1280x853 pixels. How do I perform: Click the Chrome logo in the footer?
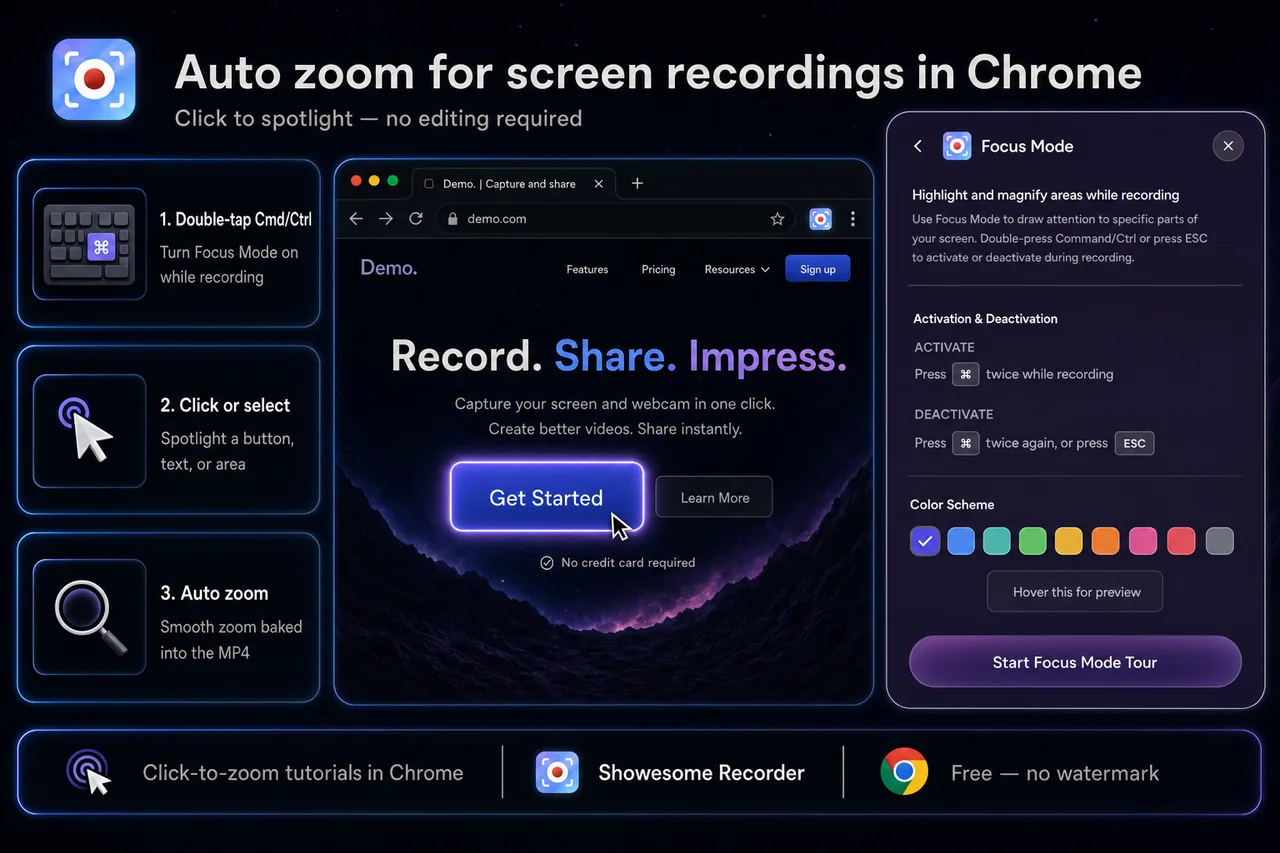tap(904, 772)
